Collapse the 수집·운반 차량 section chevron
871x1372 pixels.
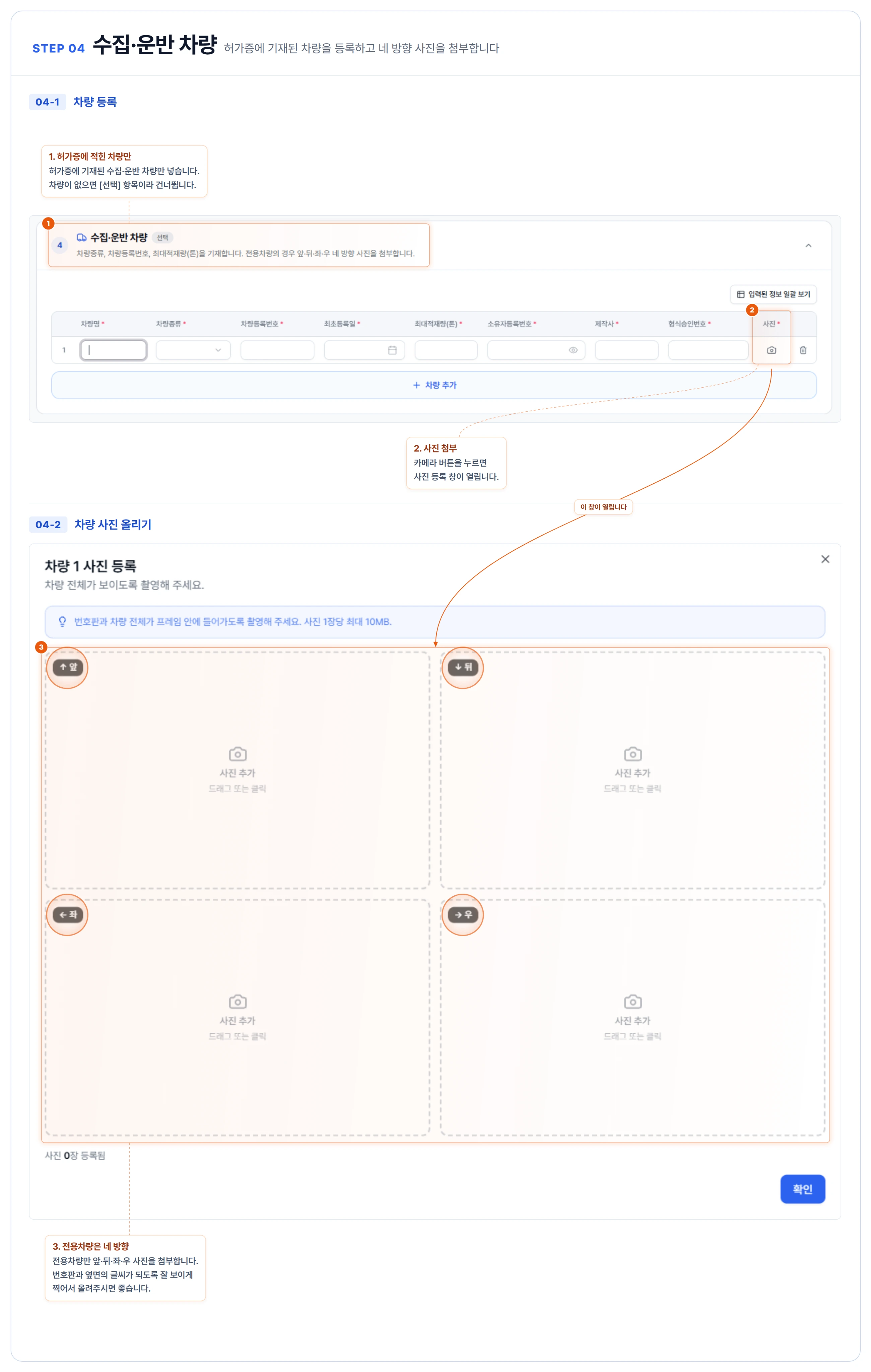pos(808,245)
